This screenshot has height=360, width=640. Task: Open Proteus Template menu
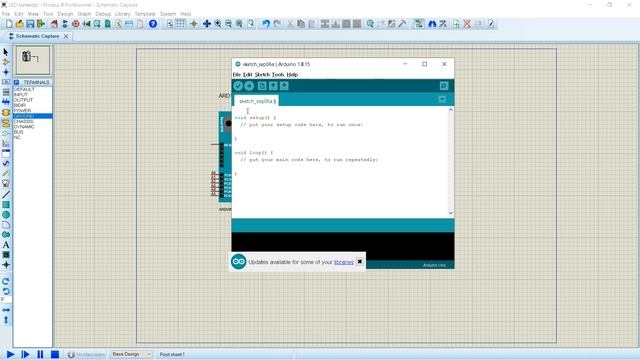click(145, 14)
